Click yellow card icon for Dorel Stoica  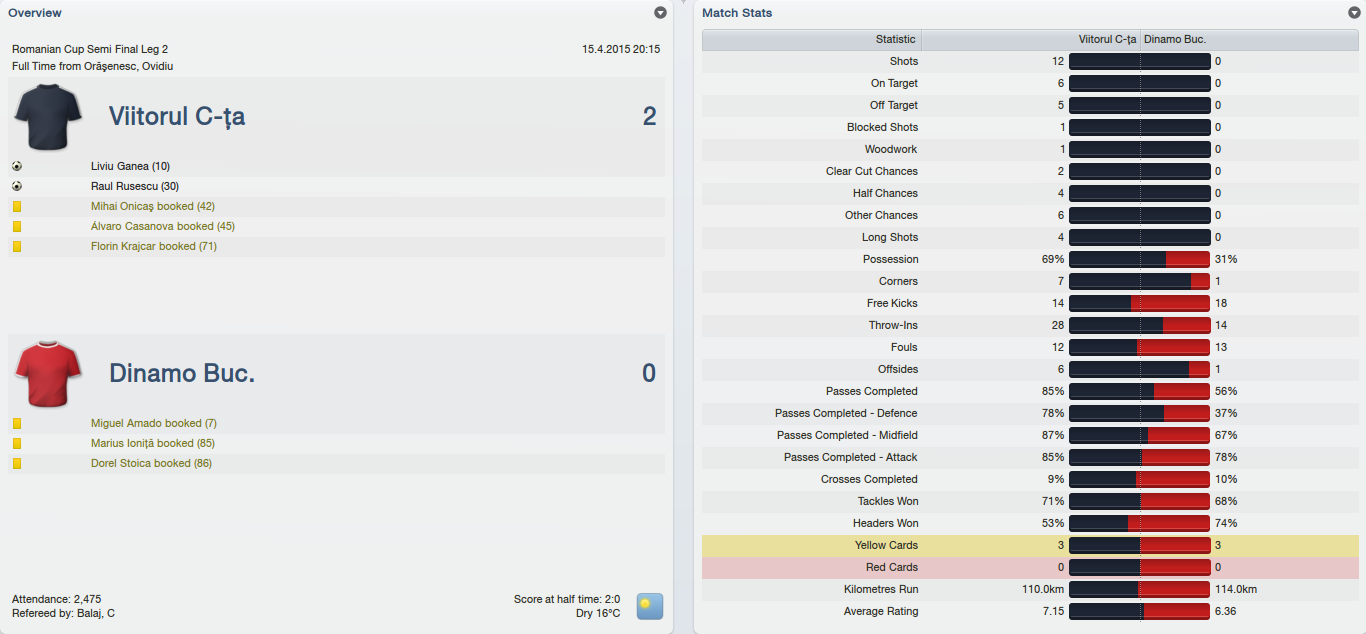pyautogui.click(x=17, y=463)
